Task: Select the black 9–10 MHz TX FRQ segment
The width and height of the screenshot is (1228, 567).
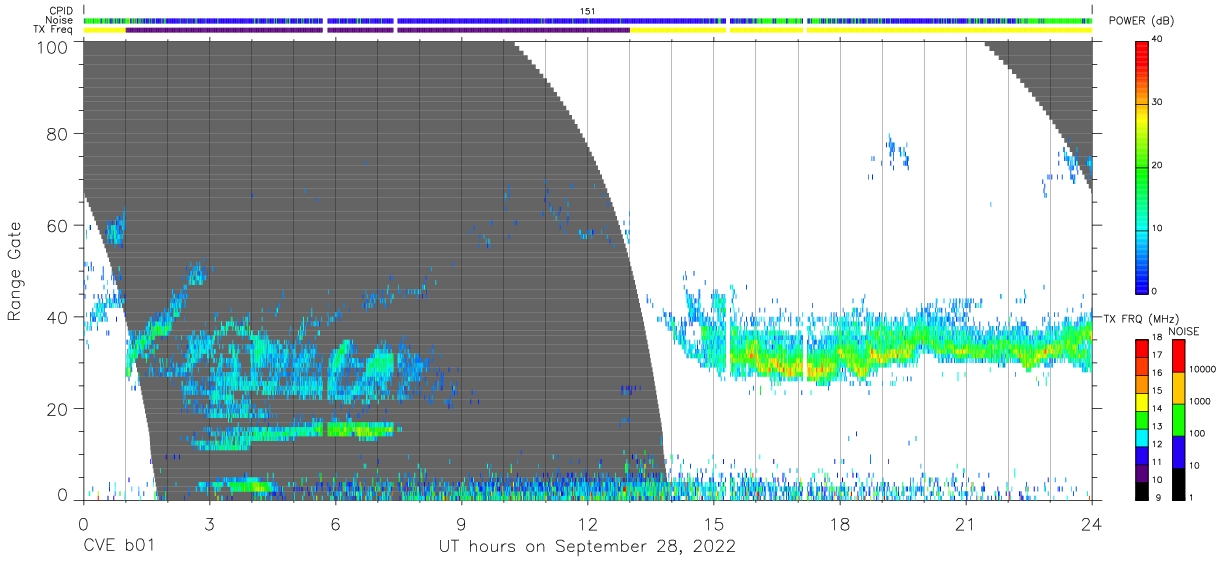Action: [x=1141, y=489]
